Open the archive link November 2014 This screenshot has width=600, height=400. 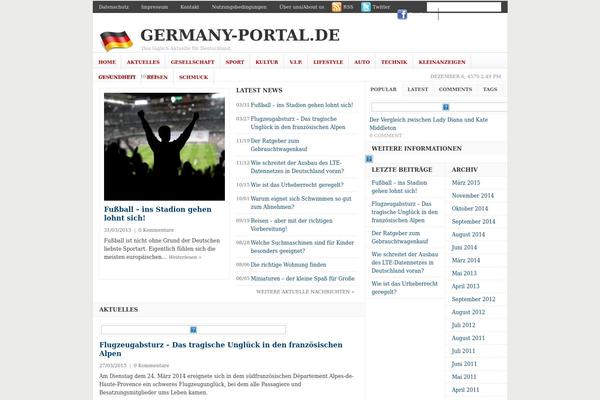pyautogui.click(x=473, y=196)
